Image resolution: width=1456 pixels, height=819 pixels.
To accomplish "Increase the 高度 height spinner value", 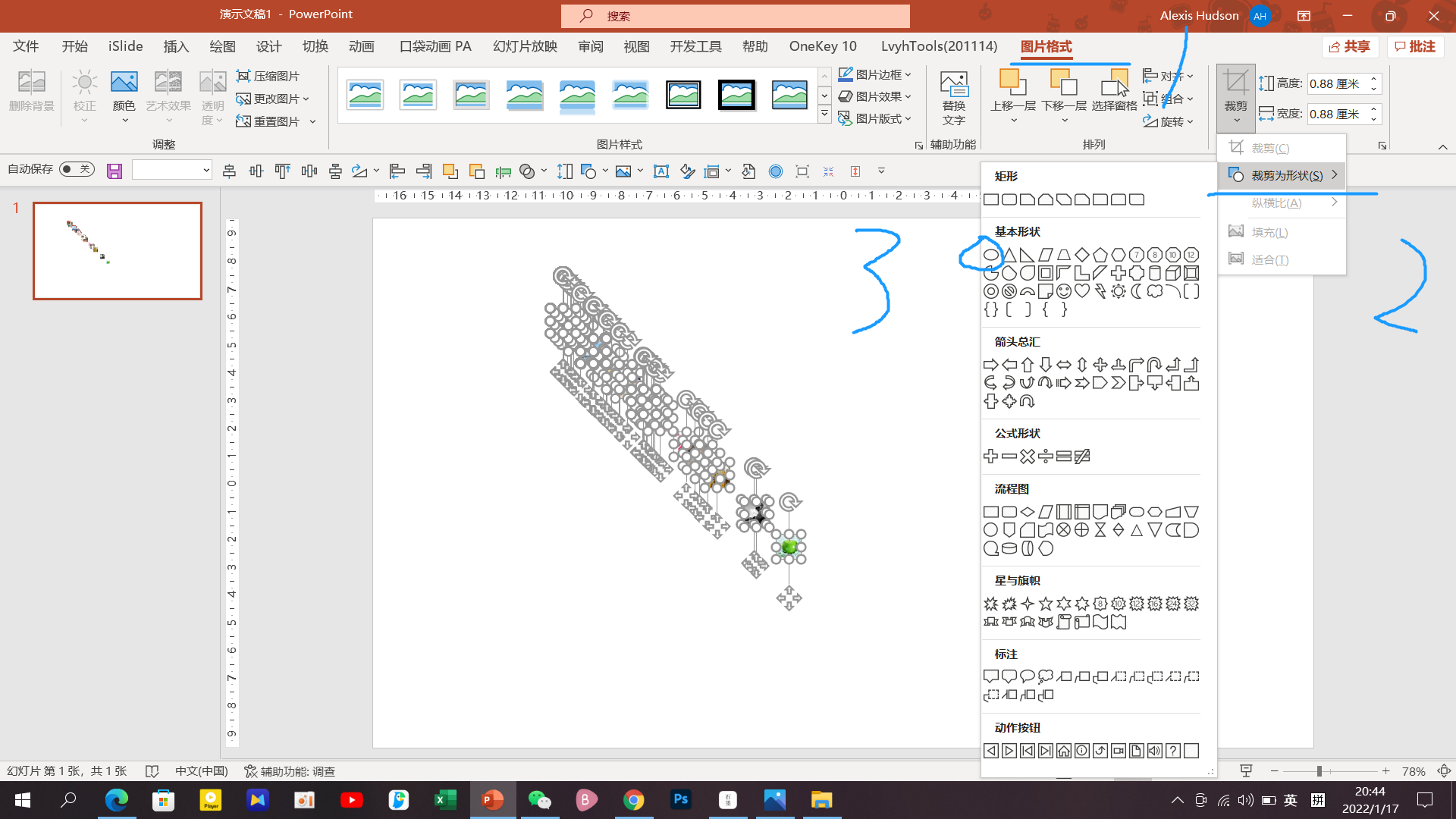I will click(x=1373, y=80).
